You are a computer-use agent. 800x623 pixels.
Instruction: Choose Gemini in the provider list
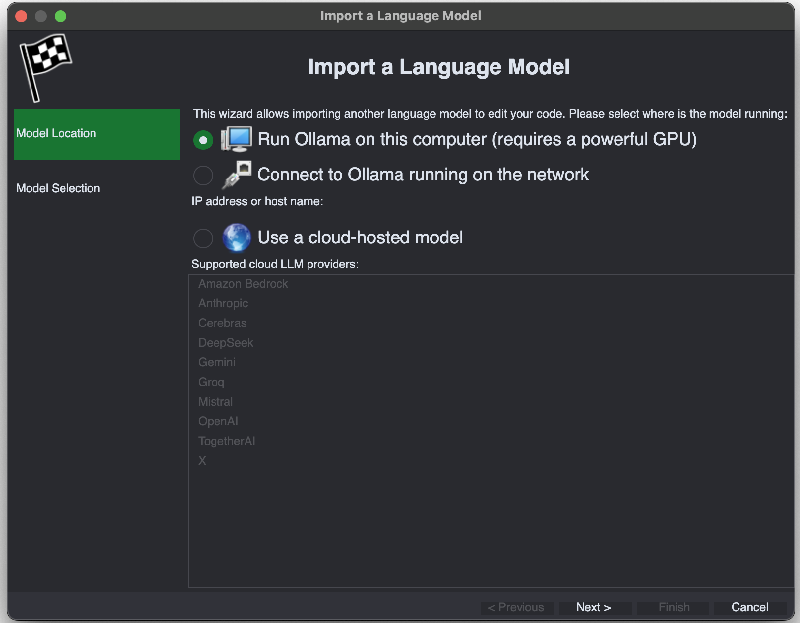coord(217,362)
